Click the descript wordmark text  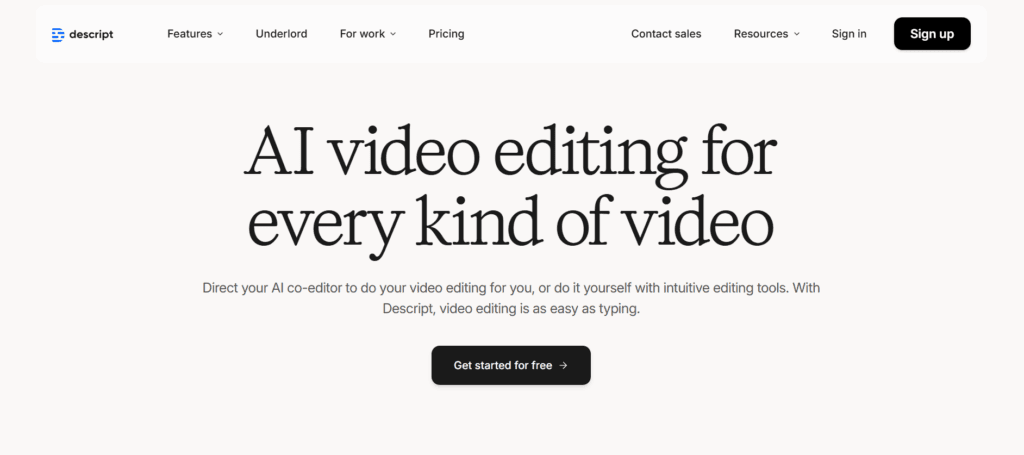point(91,34)
